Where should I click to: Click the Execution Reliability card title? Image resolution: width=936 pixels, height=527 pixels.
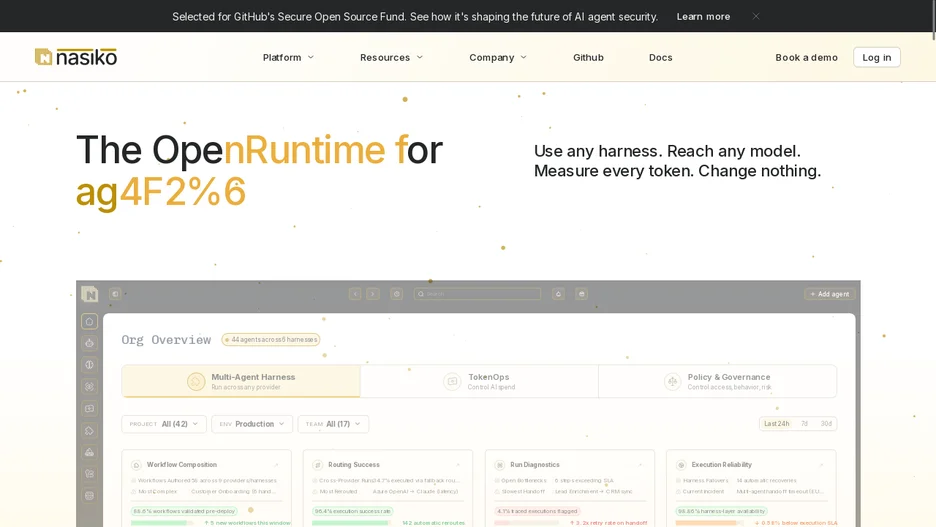(722, 465)
